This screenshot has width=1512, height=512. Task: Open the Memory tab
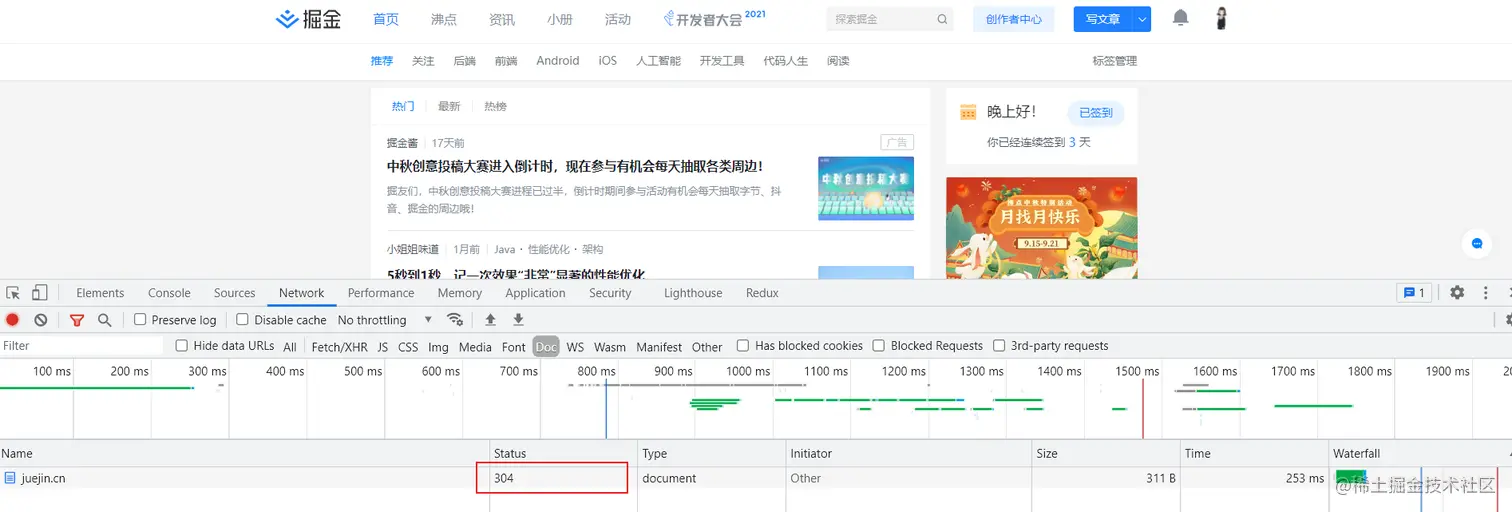click(460, 293)
